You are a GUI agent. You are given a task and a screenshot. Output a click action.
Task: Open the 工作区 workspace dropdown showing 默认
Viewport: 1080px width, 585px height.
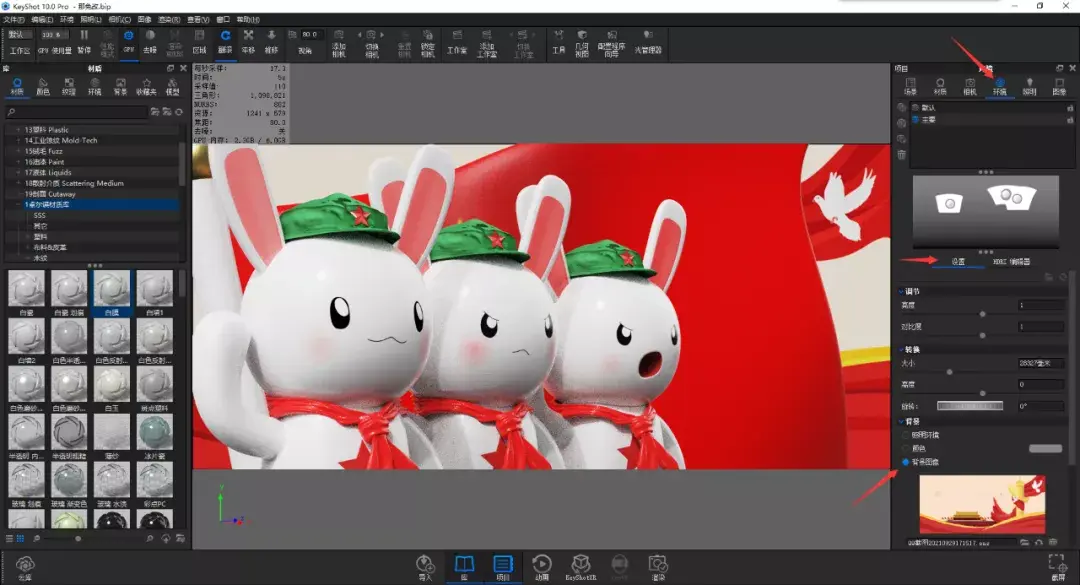pos(19,34)
